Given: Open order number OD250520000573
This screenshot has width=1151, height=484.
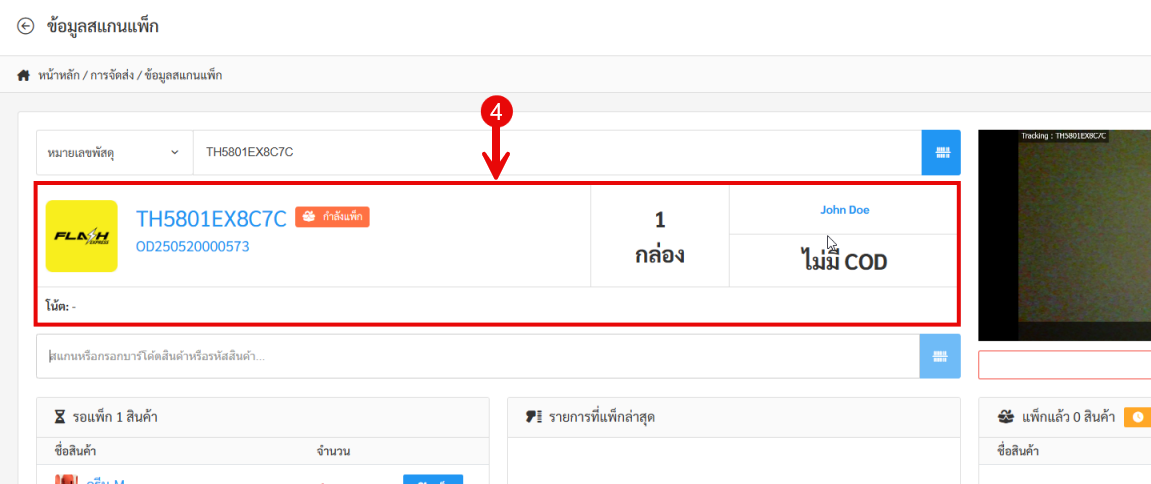Looking at the screenshot, I should coord(192,246).
